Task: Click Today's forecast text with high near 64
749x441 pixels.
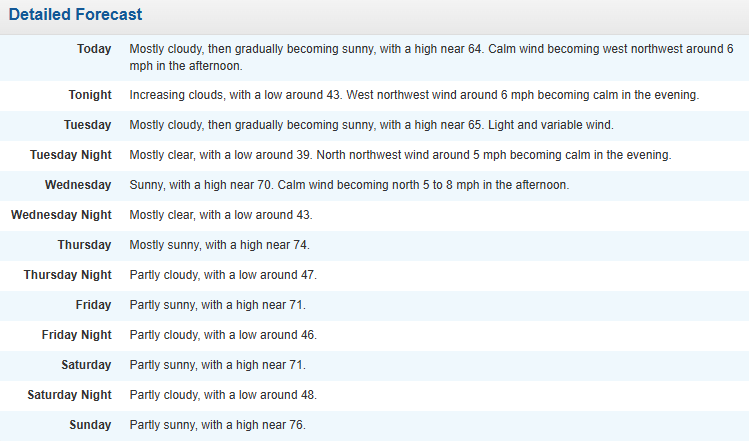Action: coord(430,57)
